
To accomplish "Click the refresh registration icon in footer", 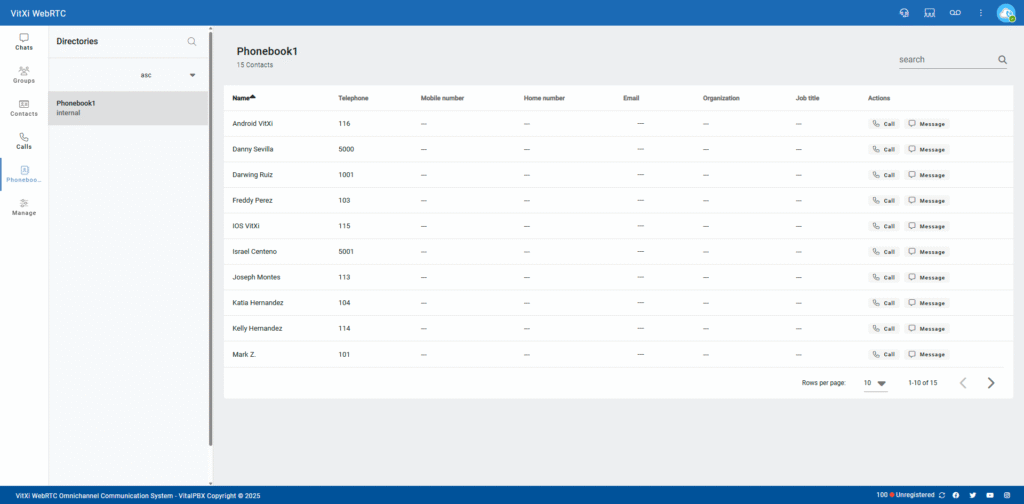I will click(x=942, y=495).
